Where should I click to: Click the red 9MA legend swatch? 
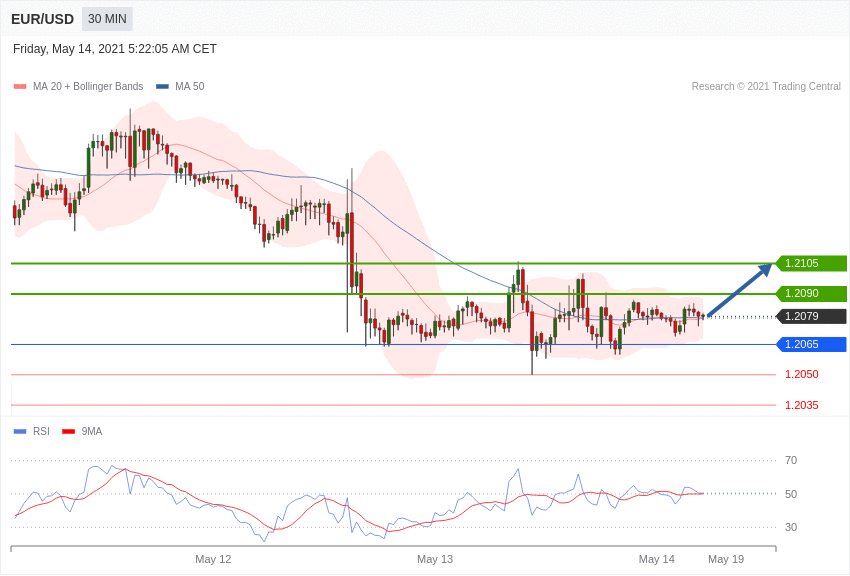pos(68,431)
